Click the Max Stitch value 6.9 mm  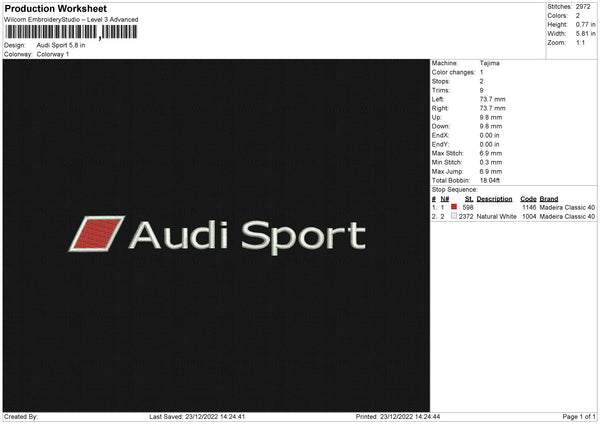491,153
